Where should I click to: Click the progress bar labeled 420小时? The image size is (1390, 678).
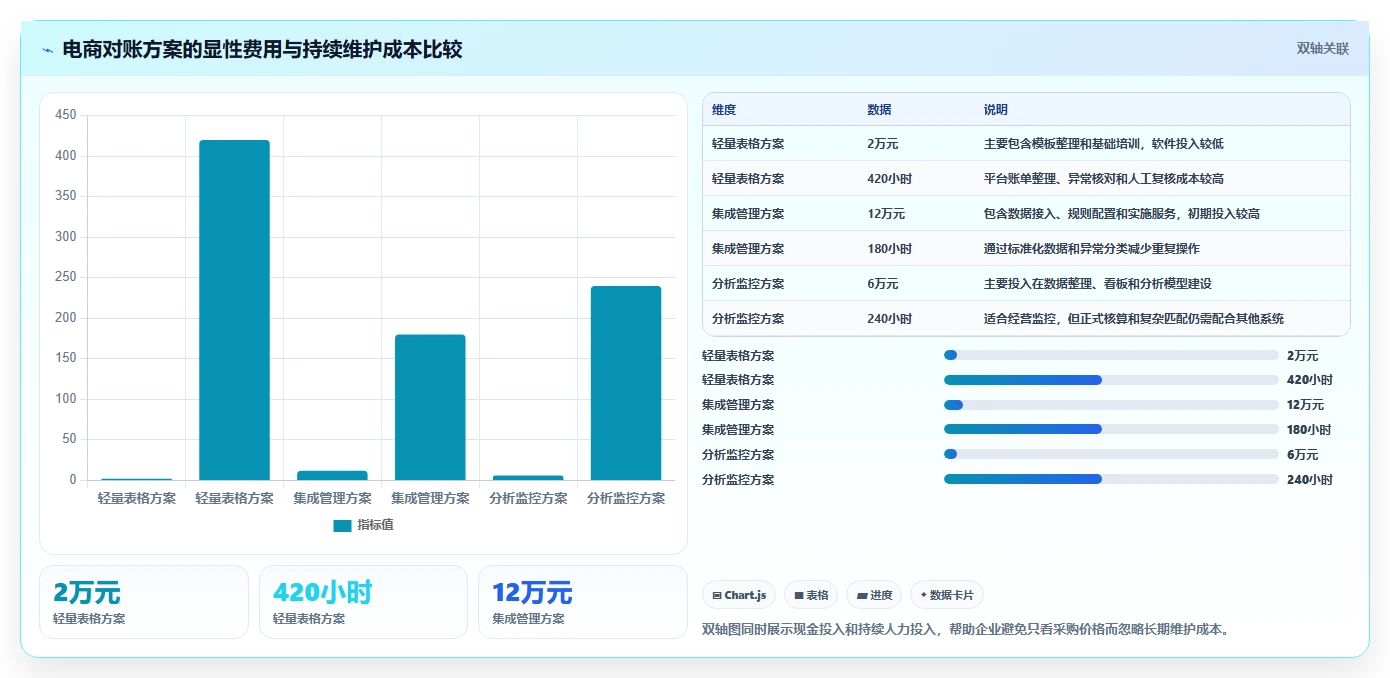click(x=1111, y=380)
